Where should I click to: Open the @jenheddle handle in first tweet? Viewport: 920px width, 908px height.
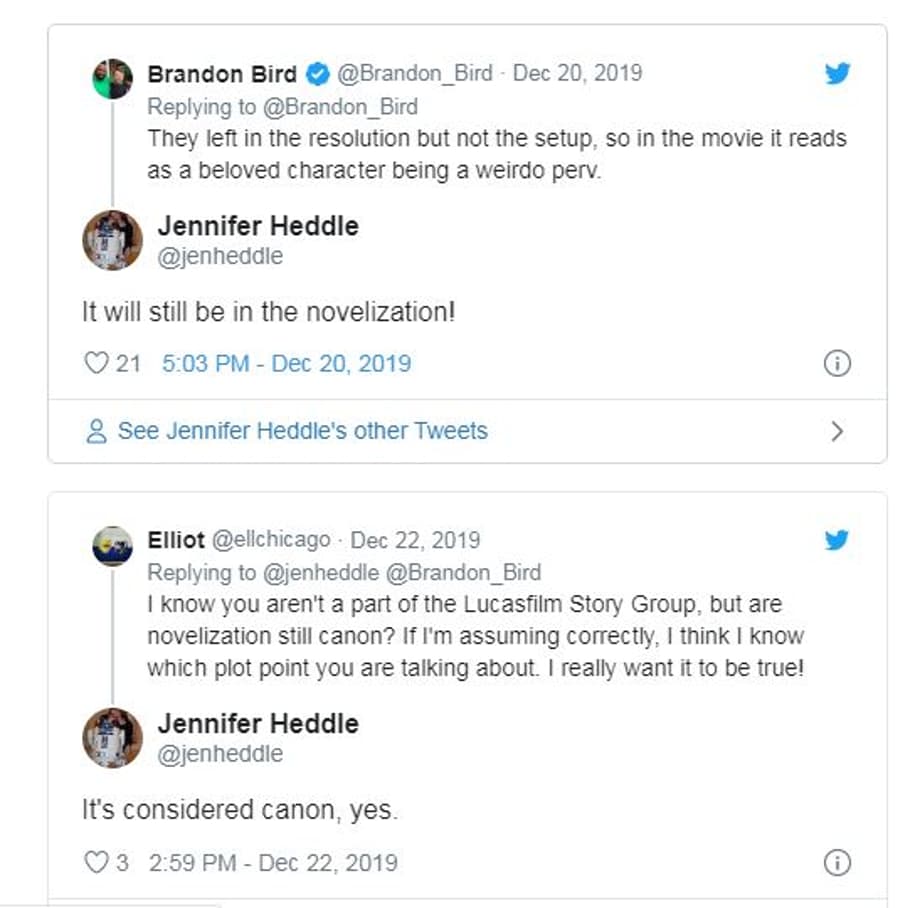tap(220, 256)
